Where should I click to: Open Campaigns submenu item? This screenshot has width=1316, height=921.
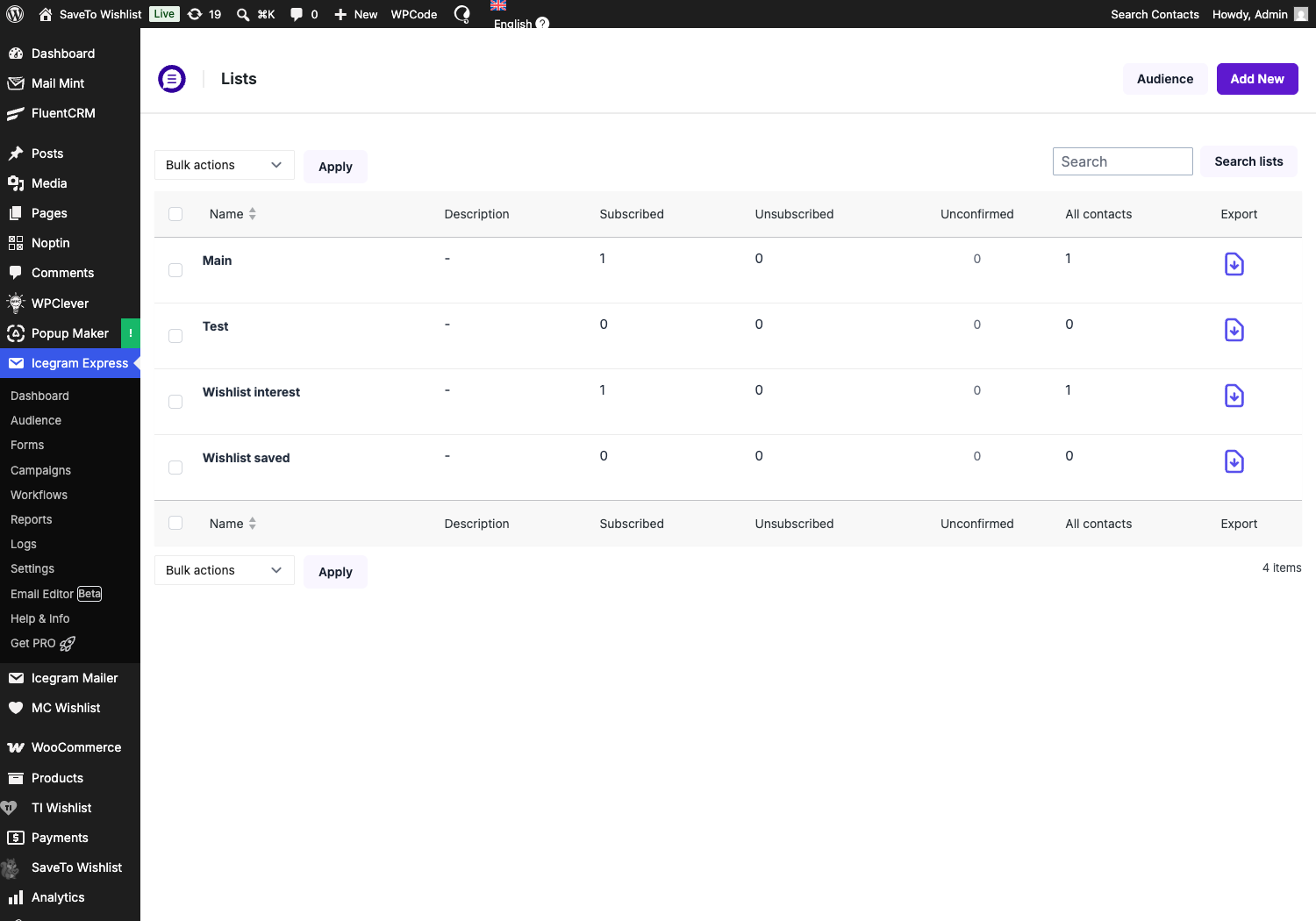40,470
